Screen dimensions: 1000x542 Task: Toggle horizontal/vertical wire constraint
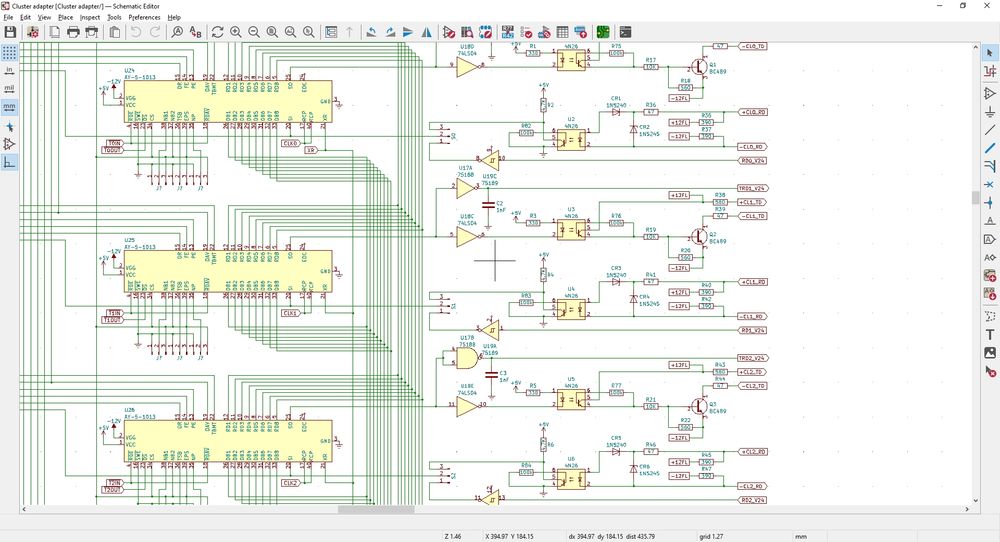coord(9,163)
